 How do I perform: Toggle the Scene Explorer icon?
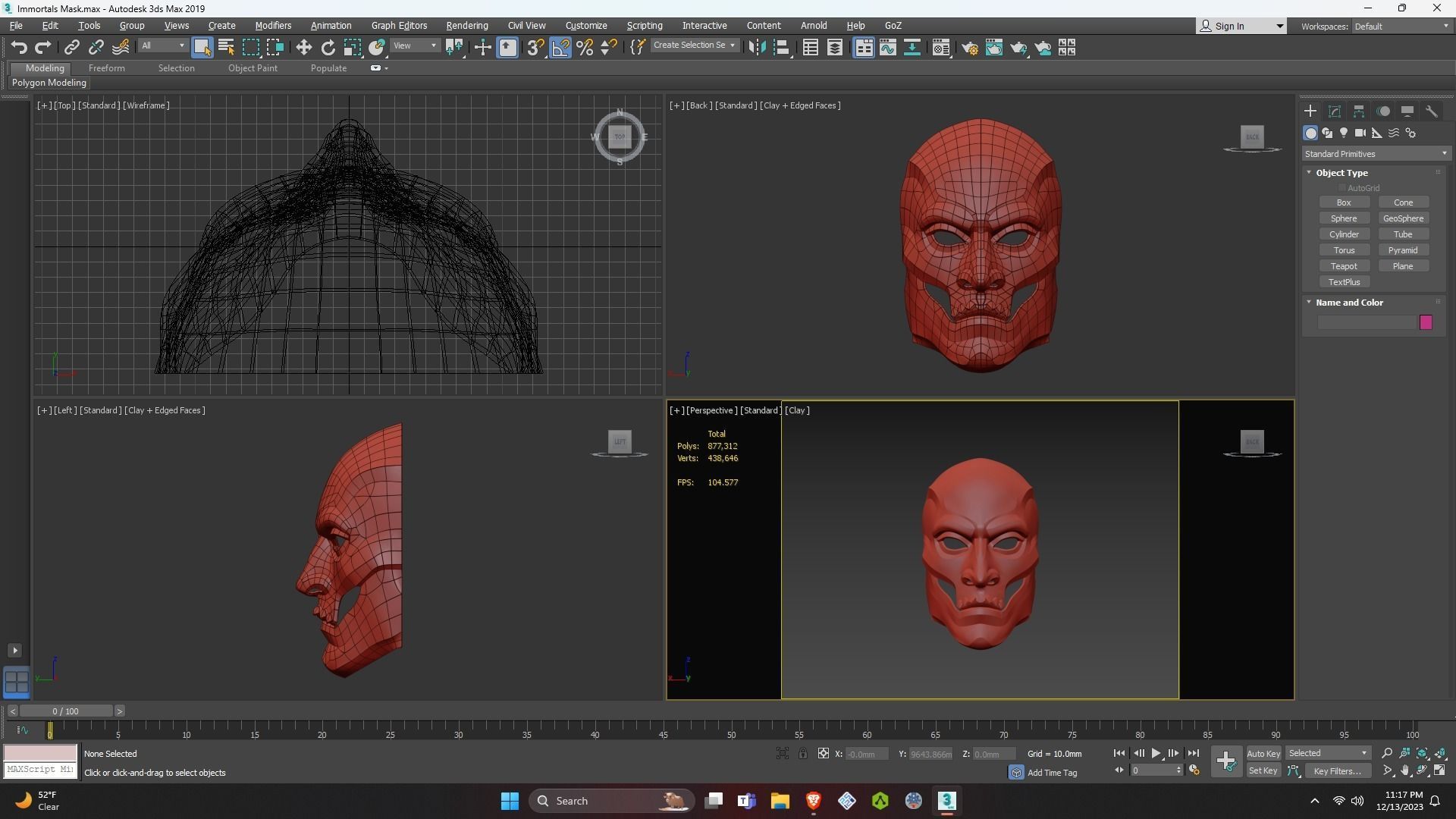(811, 48)
